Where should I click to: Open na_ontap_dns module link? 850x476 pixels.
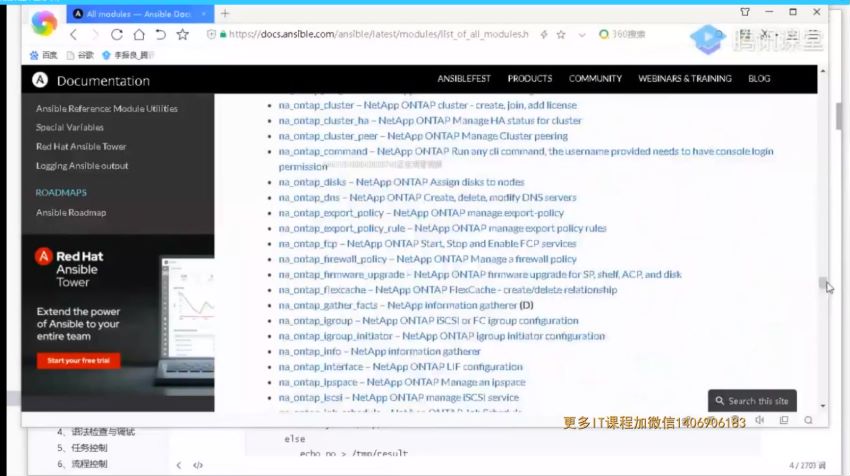[427, 197]
